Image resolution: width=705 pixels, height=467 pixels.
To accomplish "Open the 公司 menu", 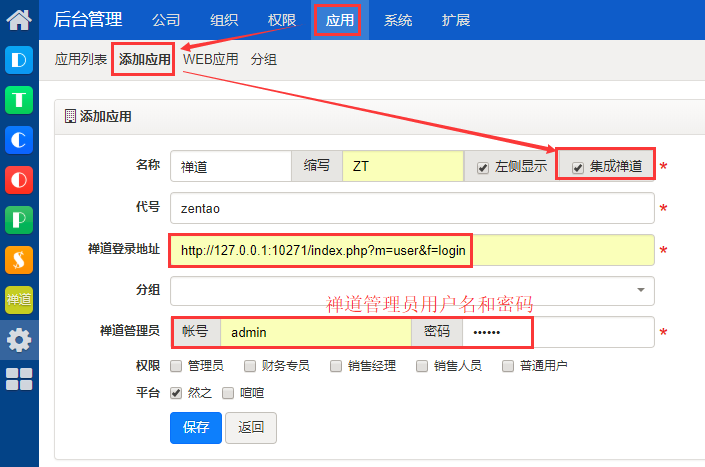I will pyautogui.click(x=166, y=20).
